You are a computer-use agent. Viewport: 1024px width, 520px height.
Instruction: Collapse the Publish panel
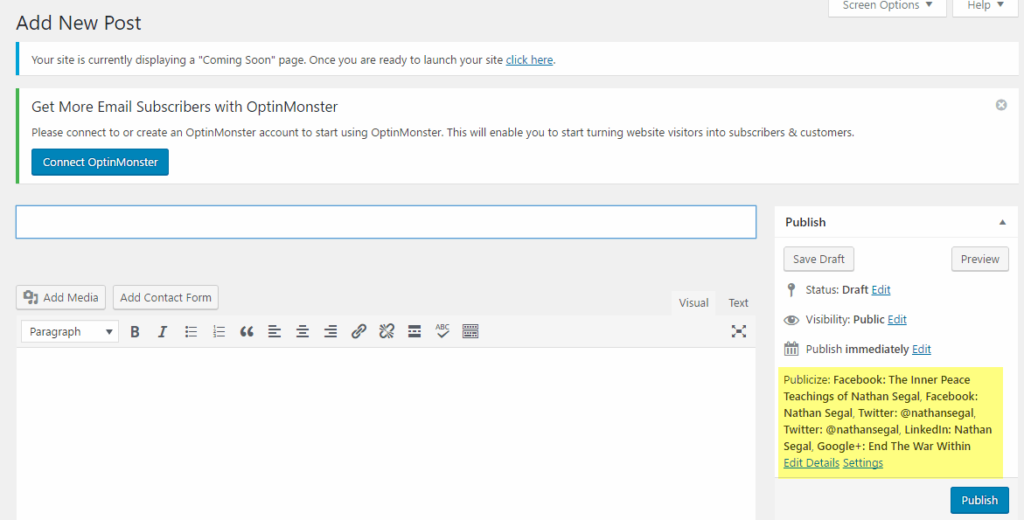click(1002, 223)
